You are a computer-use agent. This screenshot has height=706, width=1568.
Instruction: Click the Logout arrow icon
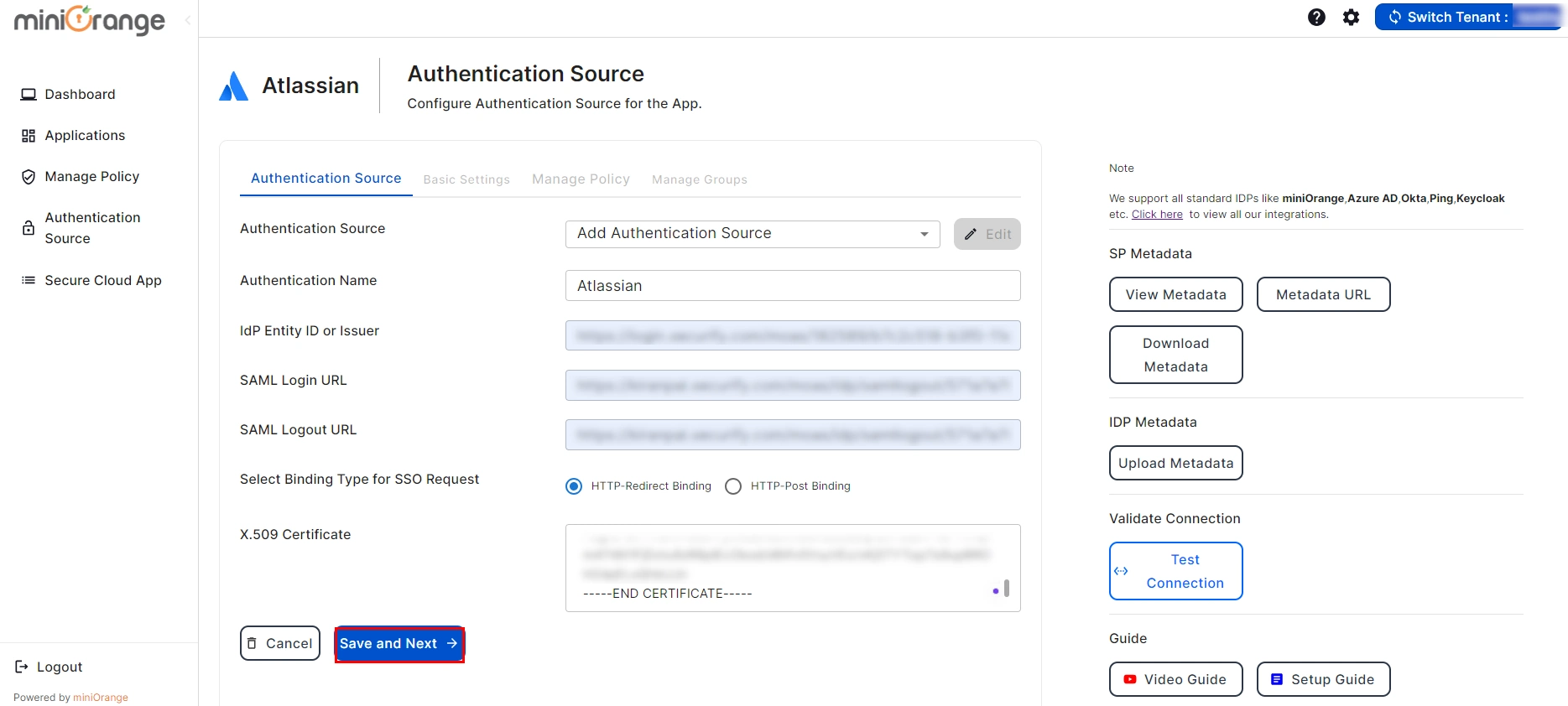(22, 667)
